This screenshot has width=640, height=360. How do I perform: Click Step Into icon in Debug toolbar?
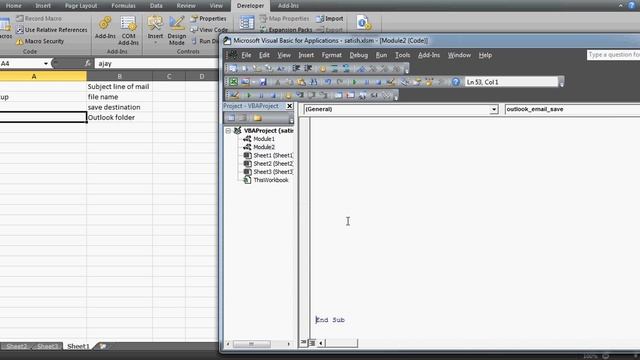[300, 95]
